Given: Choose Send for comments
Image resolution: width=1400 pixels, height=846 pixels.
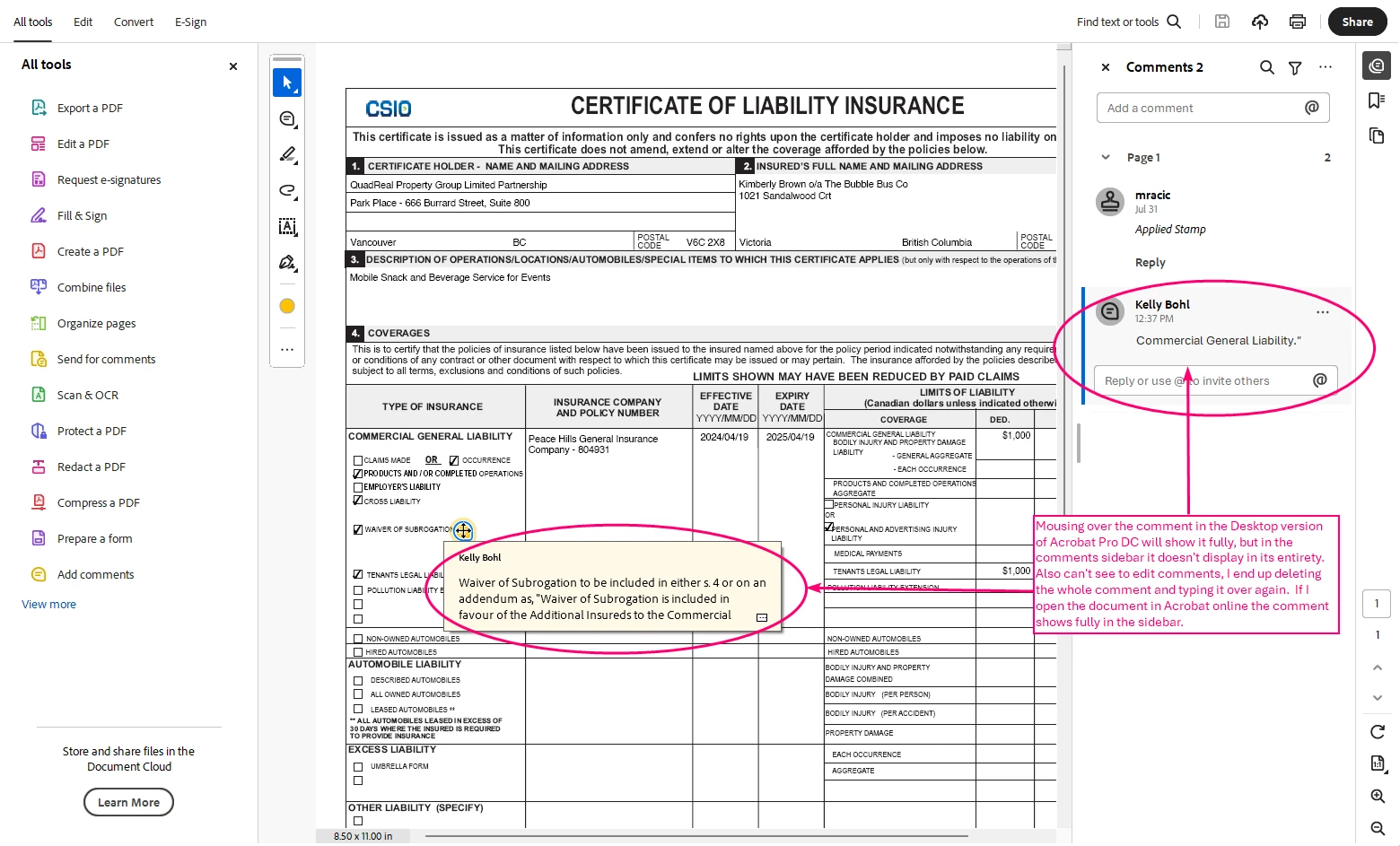Looking at the screenshot, I should [x=106, y=359].
